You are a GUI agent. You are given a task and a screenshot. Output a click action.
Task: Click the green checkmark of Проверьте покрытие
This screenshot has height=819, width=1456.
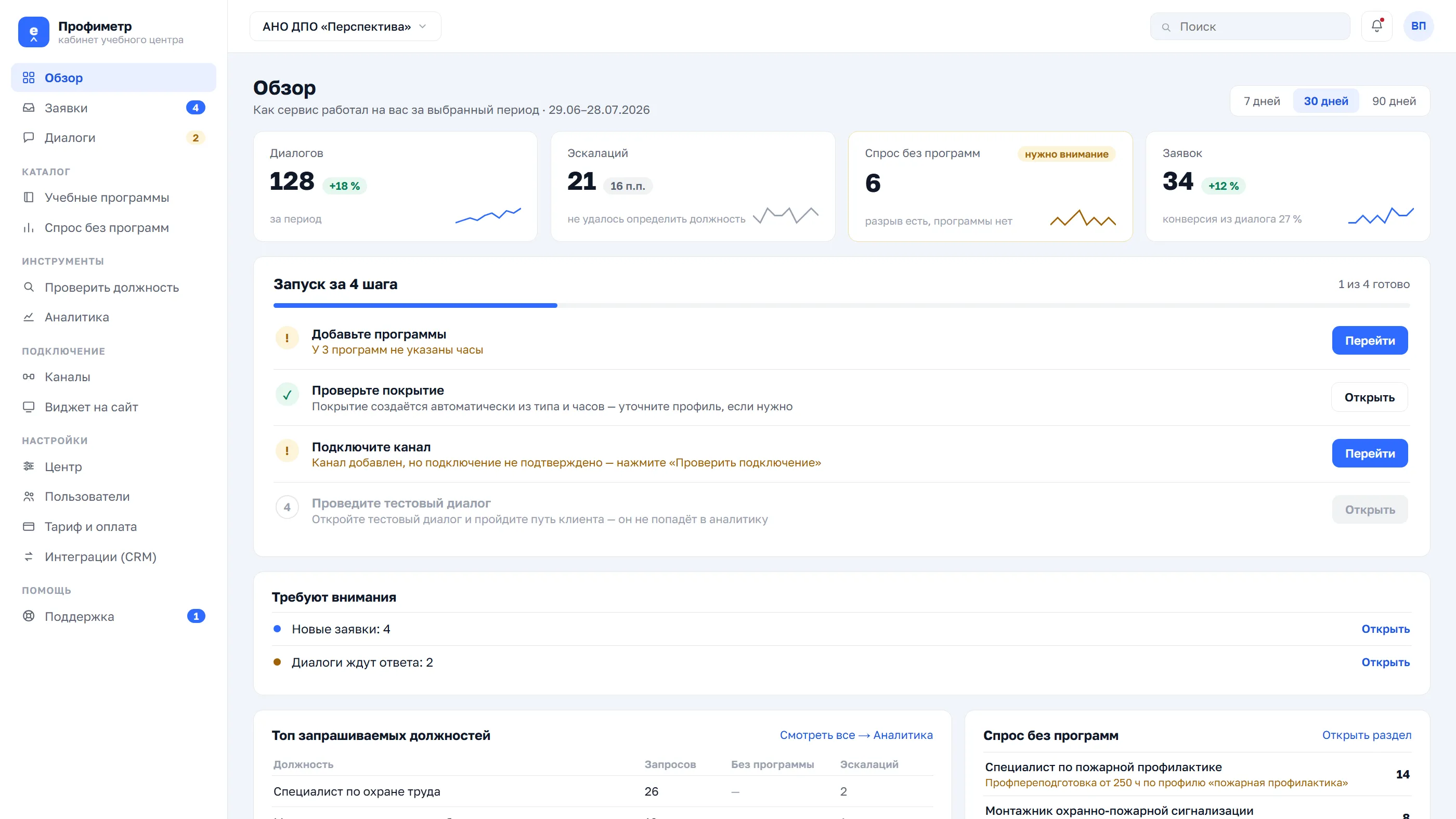pyautogui.click(x=287, y=395)
